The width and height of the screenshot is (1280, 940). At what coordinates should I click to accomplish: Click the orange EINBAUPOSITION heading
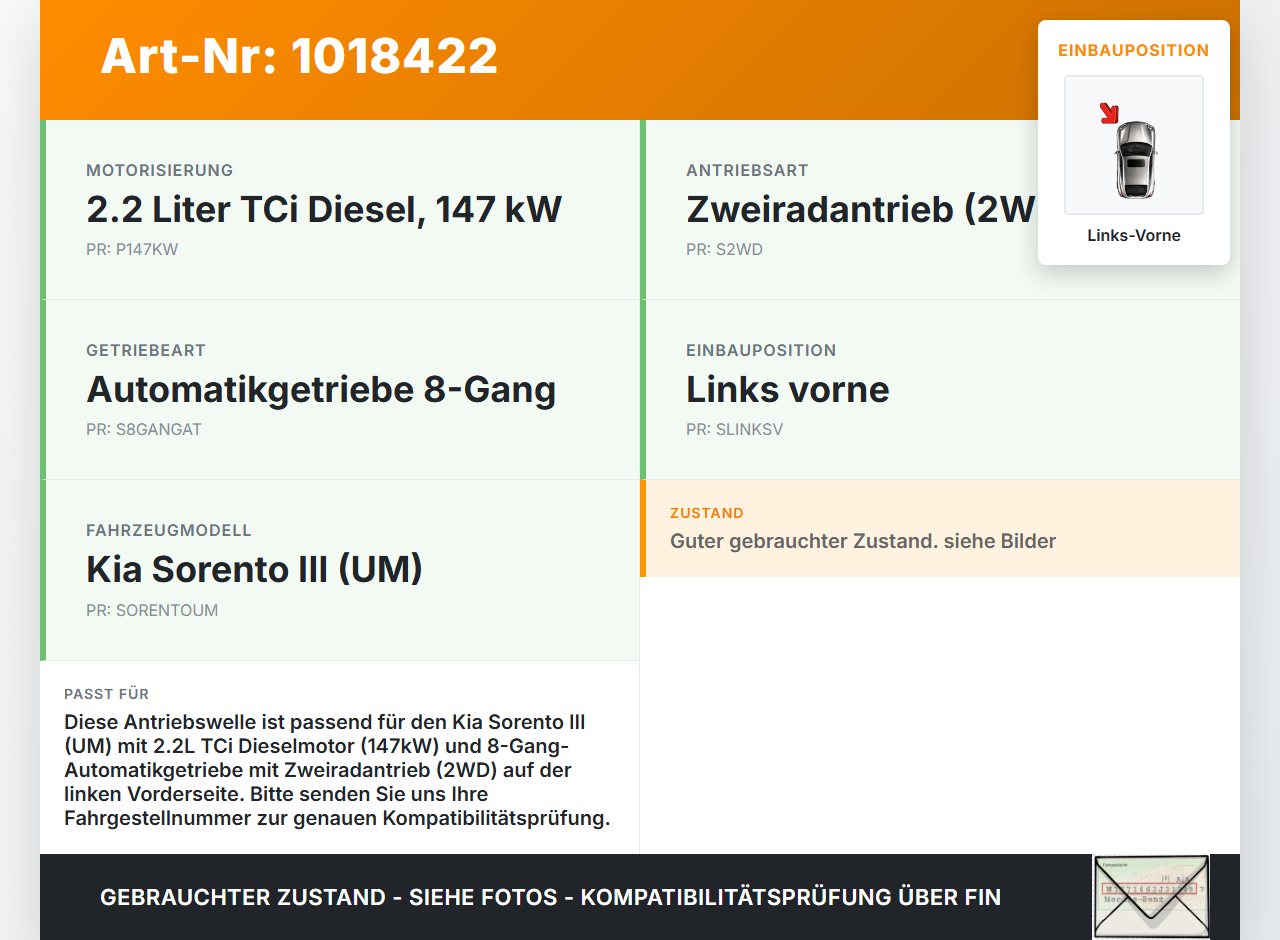1133,50
